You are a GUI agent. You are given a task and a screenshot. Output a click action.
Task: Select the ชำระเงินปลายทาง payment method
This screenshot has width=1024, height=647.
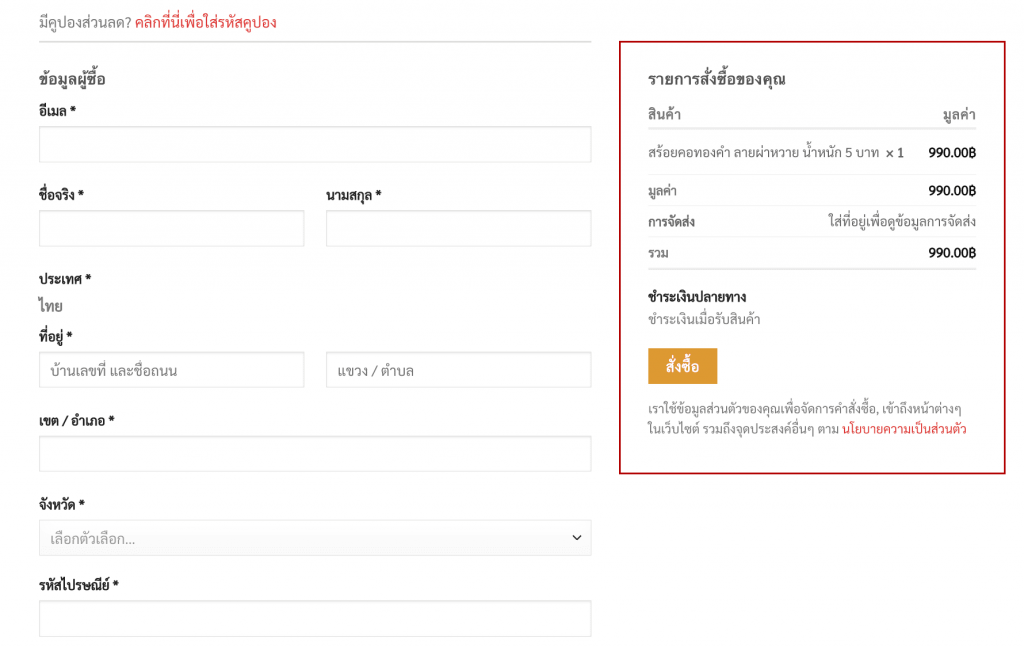pyautogui.click(x=697, y=297)
